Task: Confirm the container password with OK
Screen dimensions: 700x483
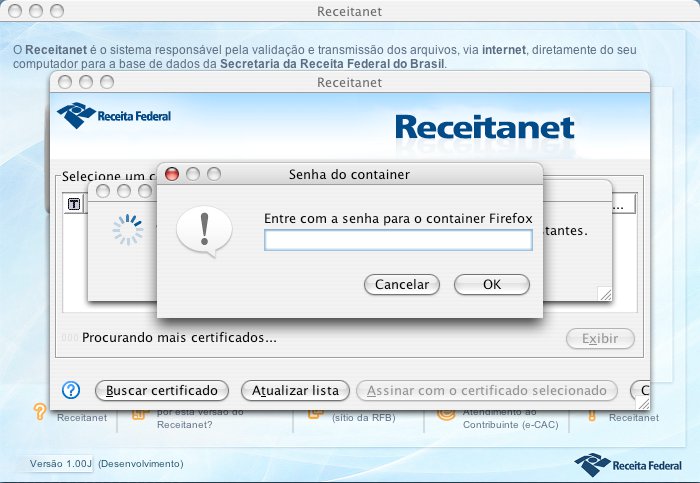Action: (492, 284)
